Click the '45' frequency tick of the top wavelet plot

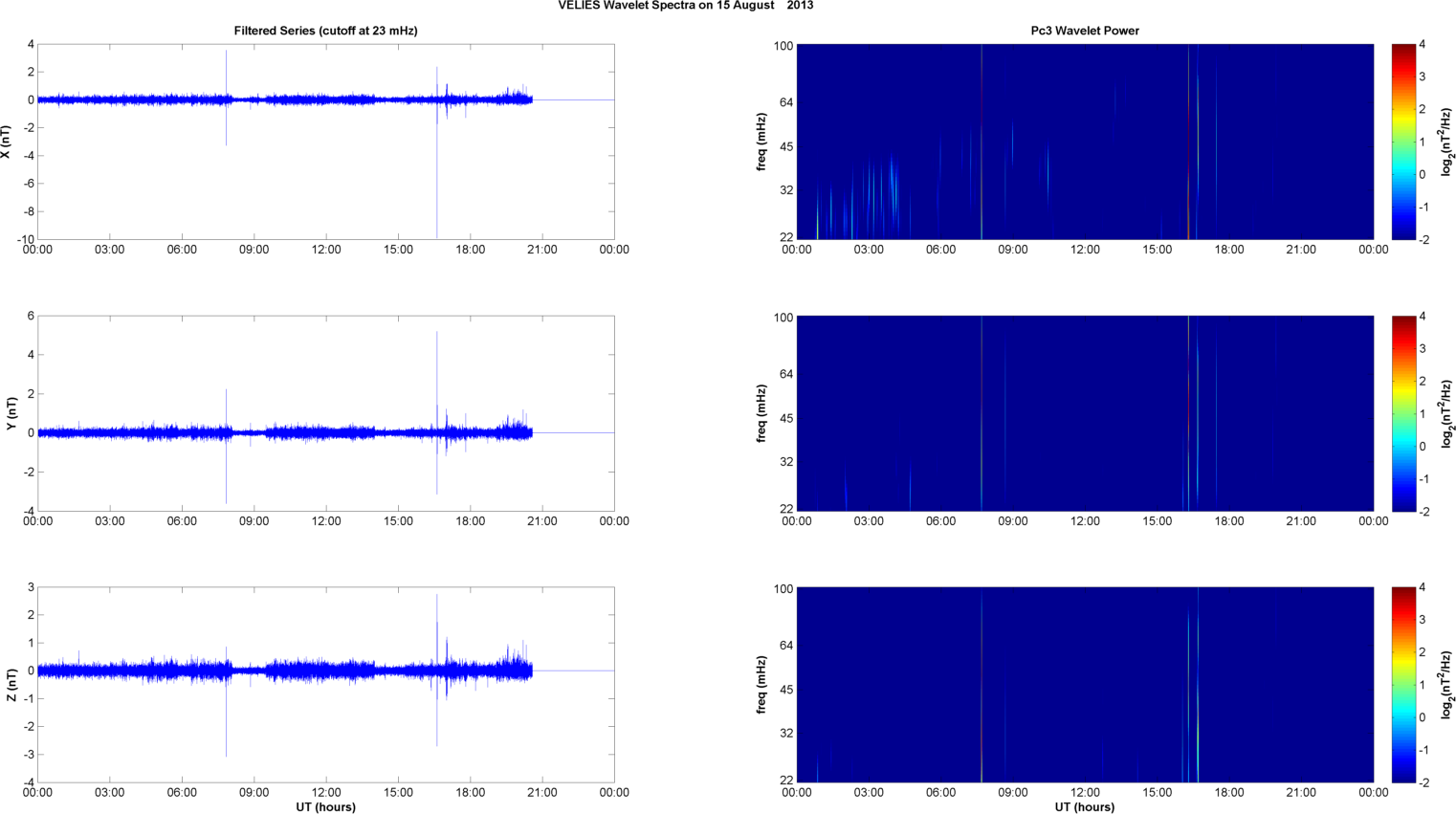coord(787,146)
